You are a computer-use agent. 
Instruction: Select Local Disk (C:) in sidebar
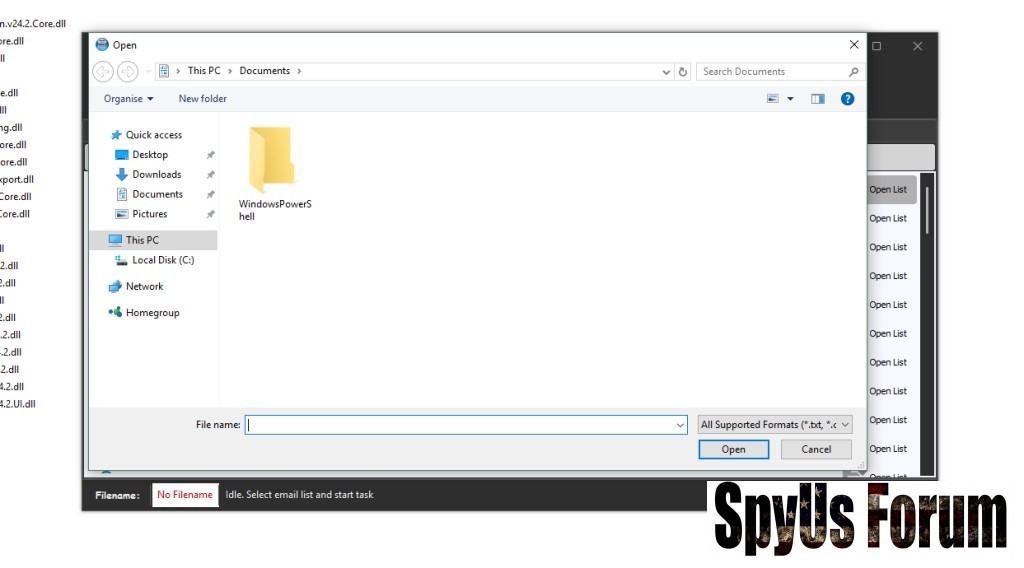(x=162, y=260)
